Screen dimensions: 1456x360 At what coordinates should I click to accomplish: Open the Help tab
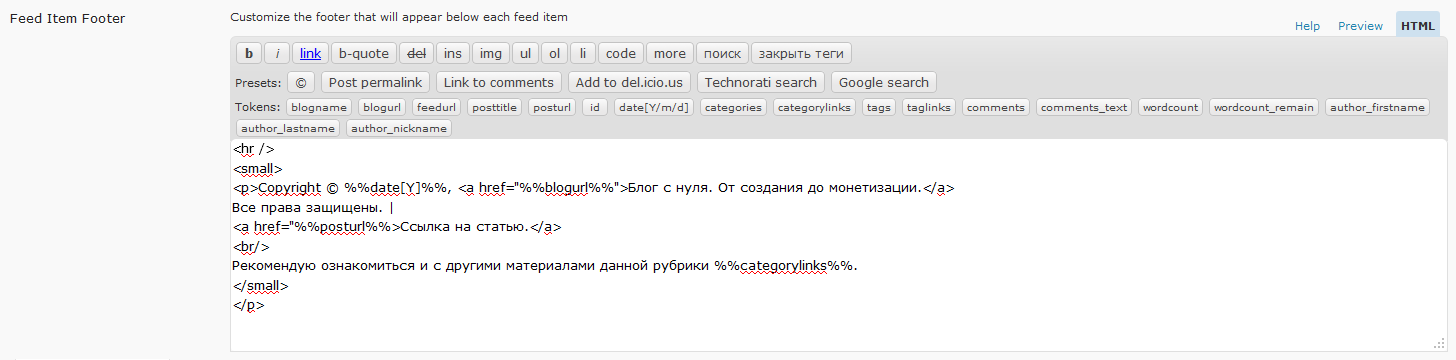1307,26
